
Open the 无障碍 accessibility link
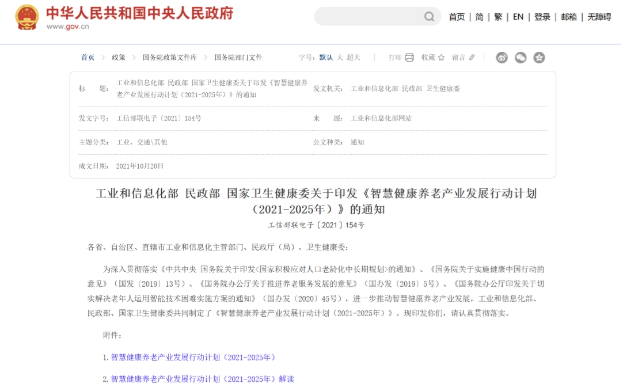click(599, 17)
